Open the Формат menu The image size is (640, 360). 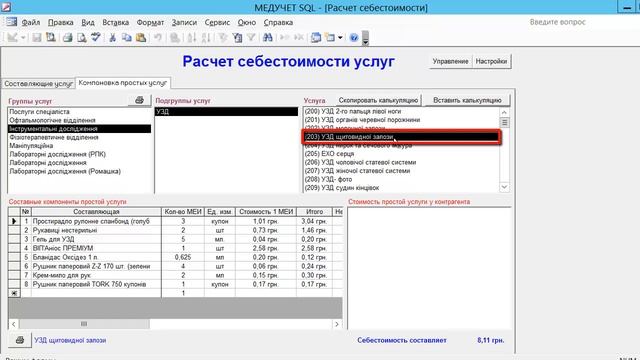coord(150,22)
